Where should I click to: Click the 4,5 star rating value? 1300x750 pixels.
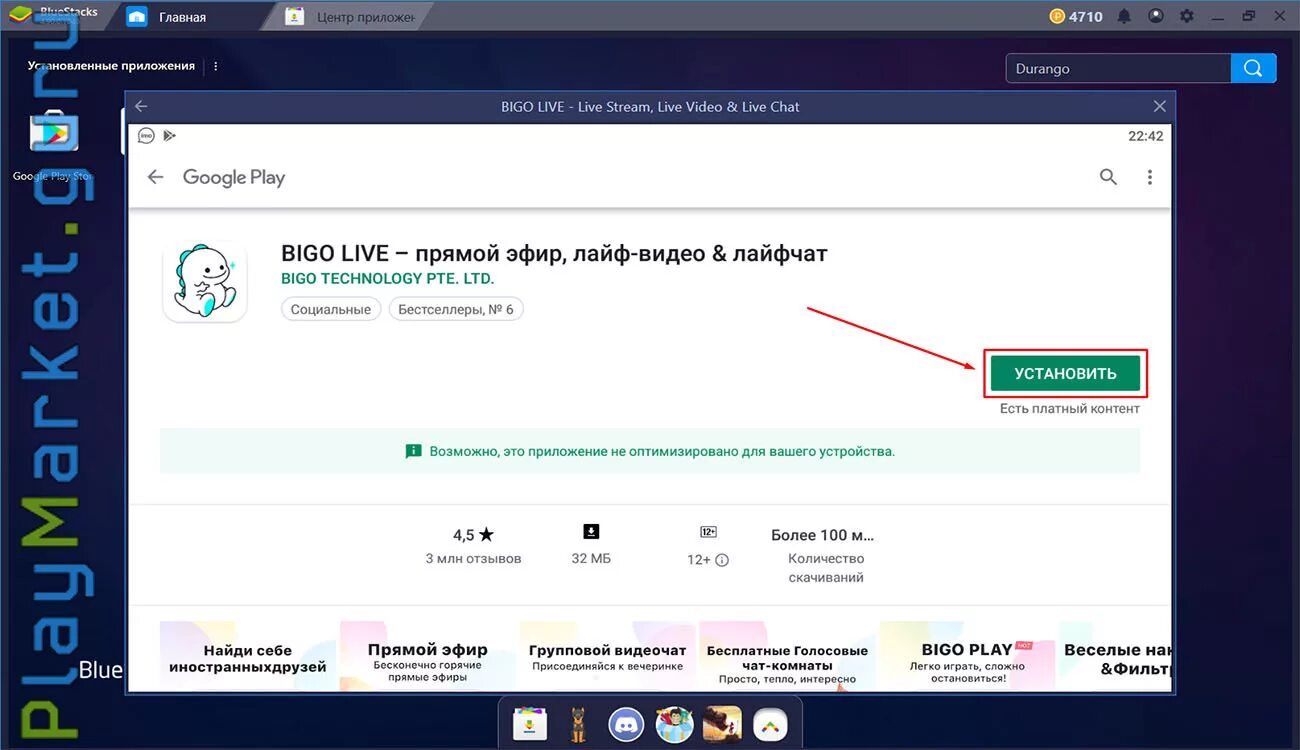click(473, 535)
